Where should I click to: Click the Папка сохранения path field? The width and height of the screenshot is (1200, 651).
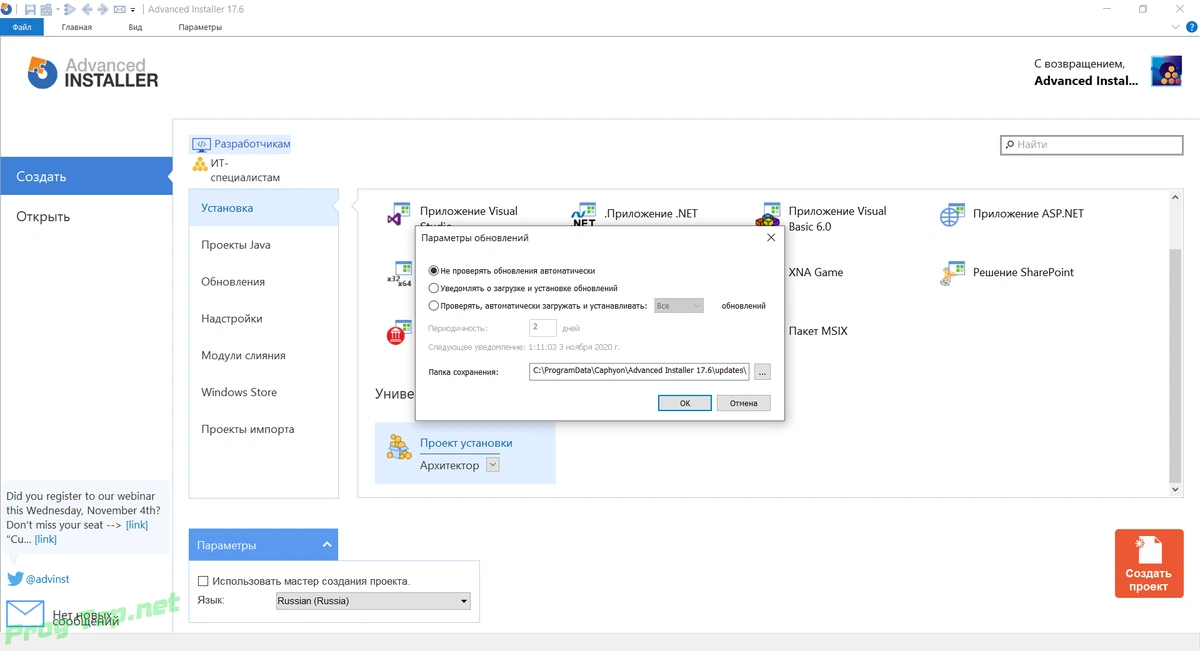(x=639, y=371)
